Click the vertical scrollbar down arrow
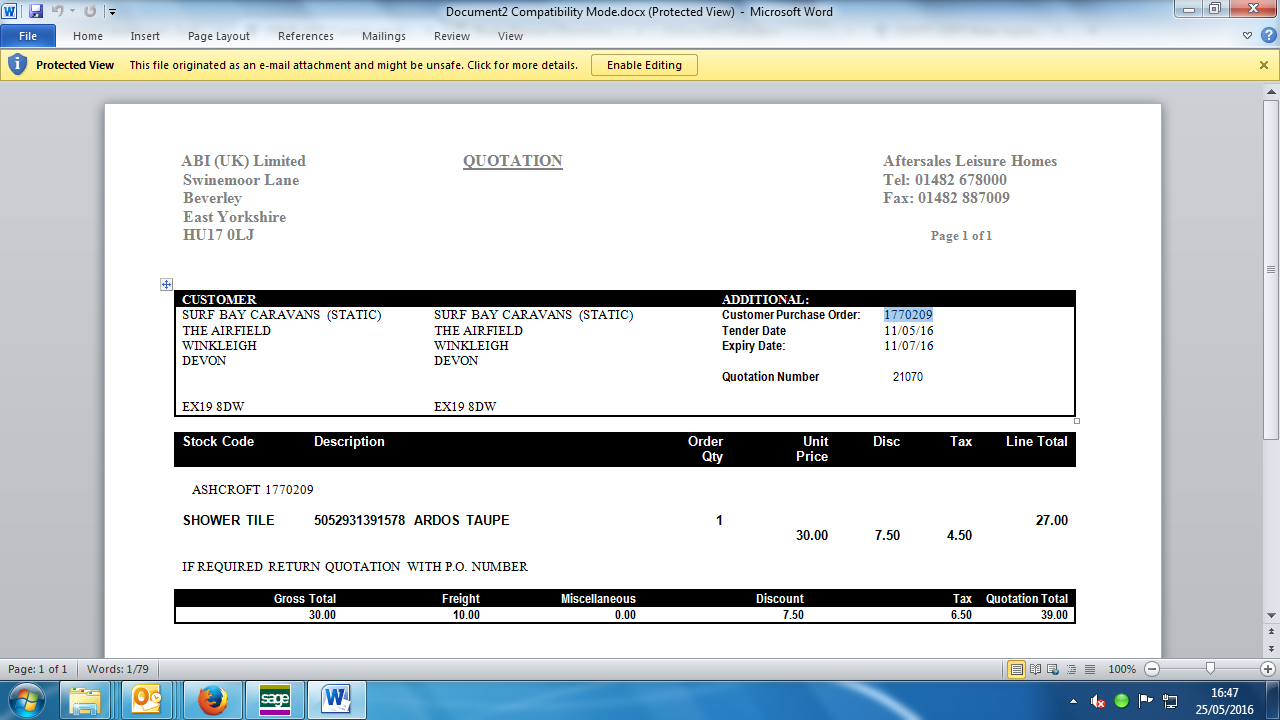The width and height of the screenshot is (1280, 720). (x=1271, y=615)
